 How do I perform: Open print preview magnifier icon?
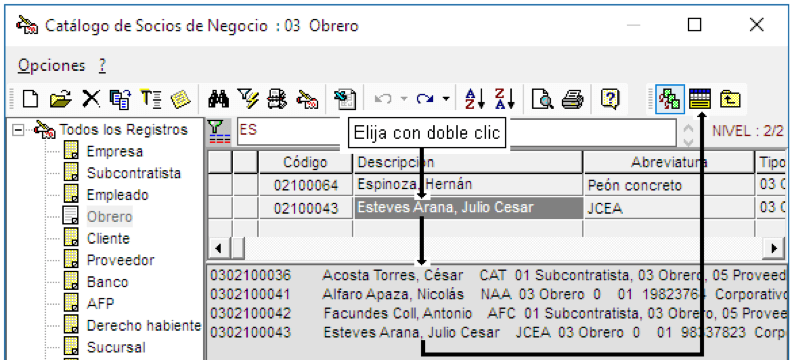tap(542, 99)
